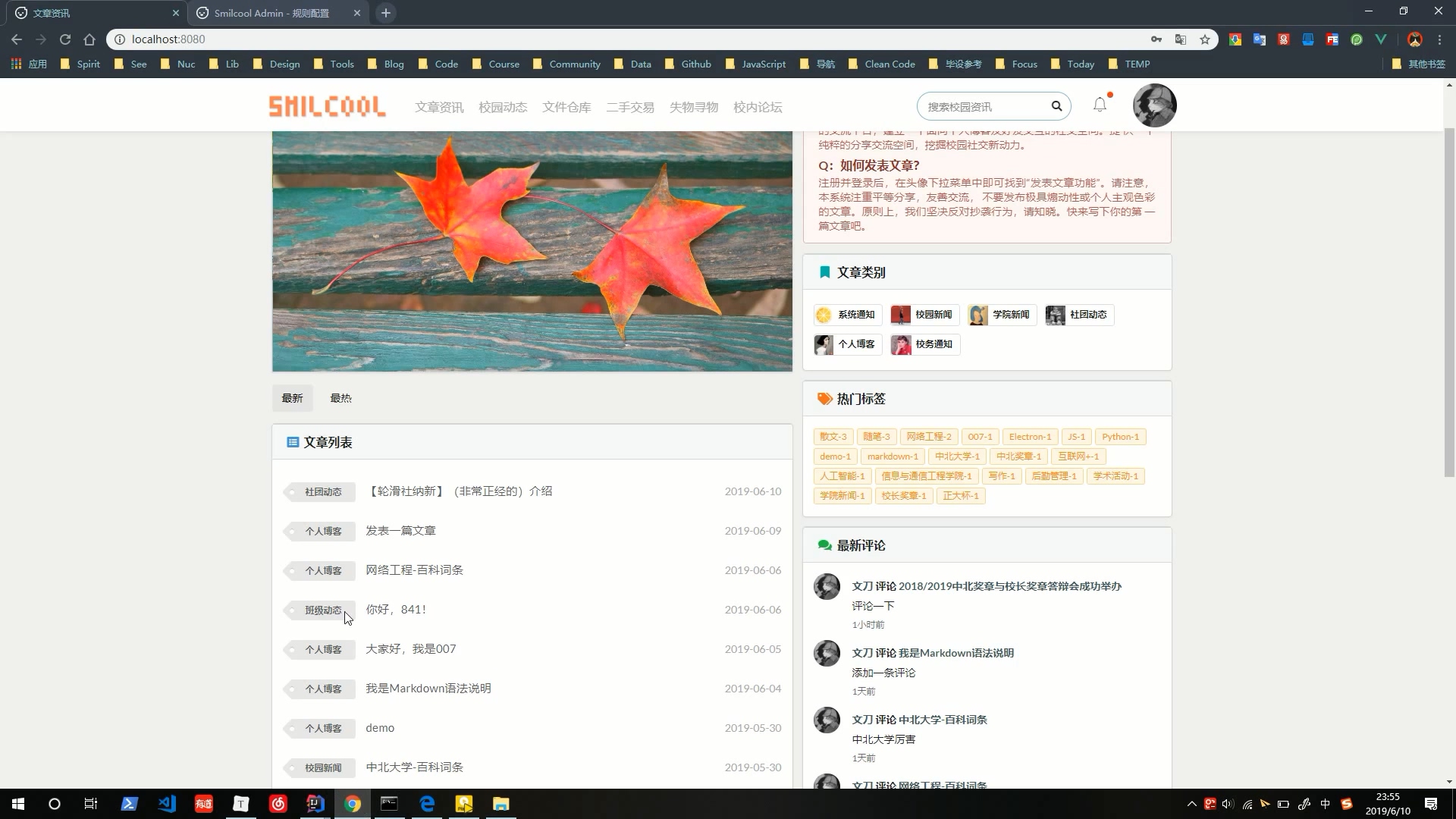The width and height of the screenshot is (1456, 819).
Task: Open new browser tab
Action: [386, 13]
